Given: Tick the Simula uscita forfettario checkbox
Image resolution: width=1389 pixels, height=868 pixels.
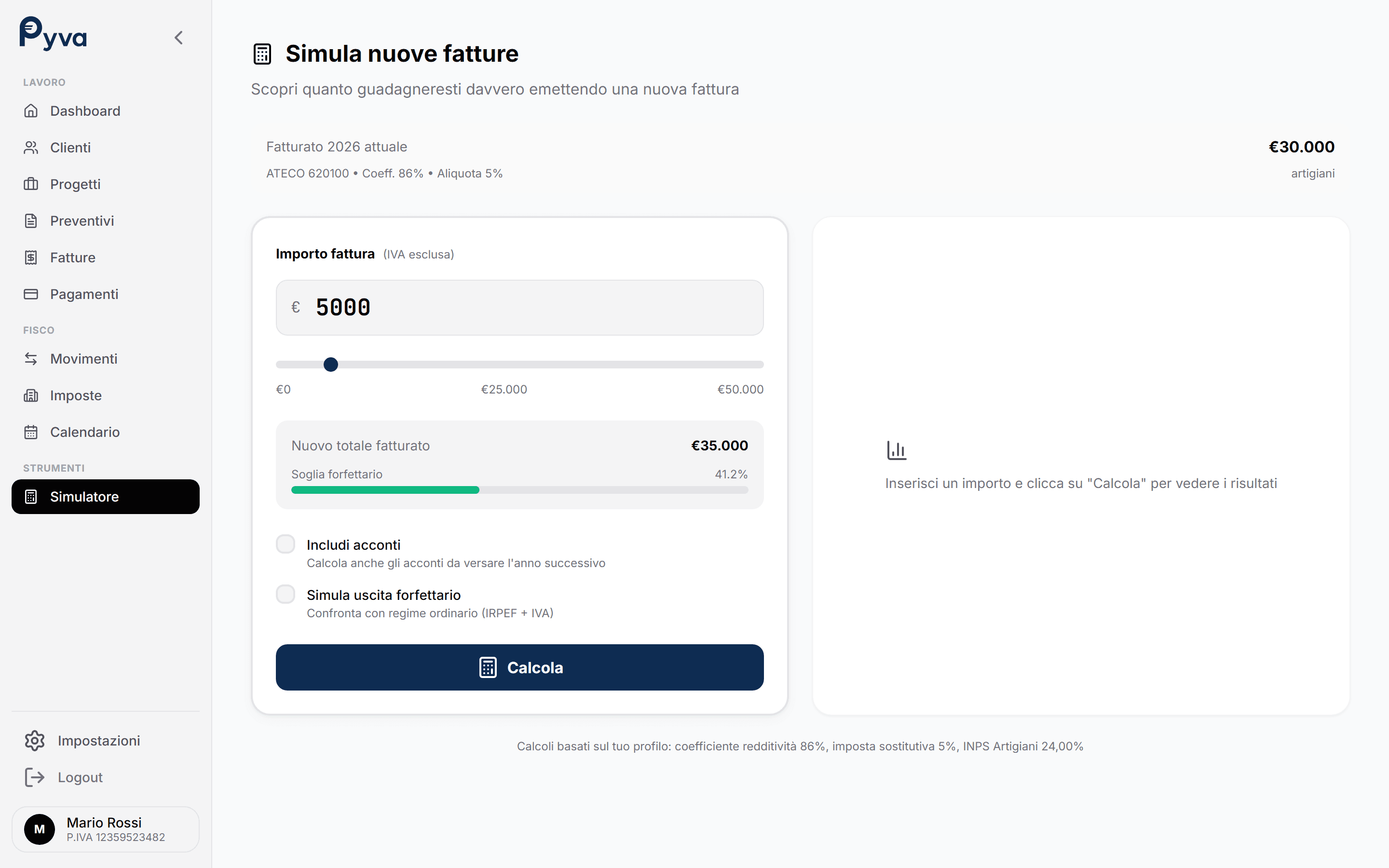Looking at the screenshot, I should (x=285, y=594).
